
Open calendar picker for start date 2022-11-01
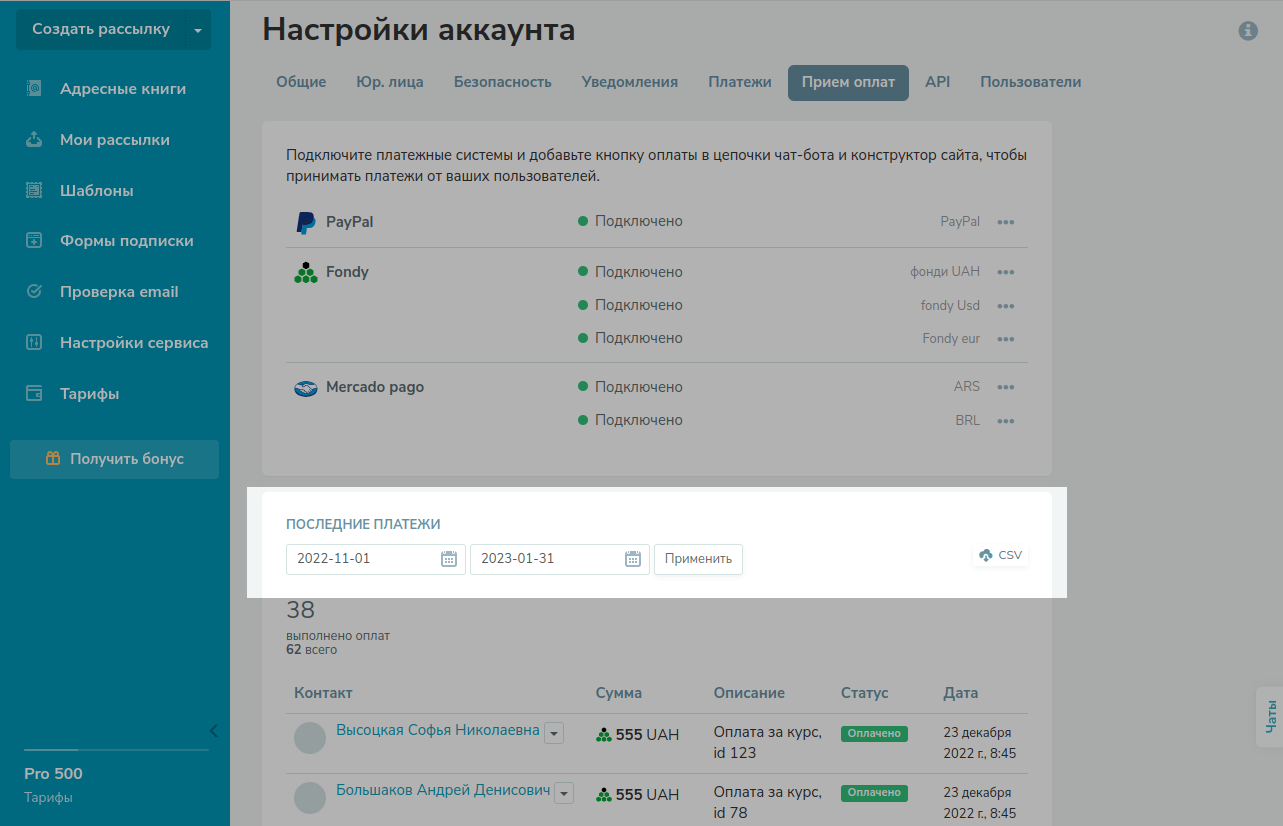(x=449, y=559)
